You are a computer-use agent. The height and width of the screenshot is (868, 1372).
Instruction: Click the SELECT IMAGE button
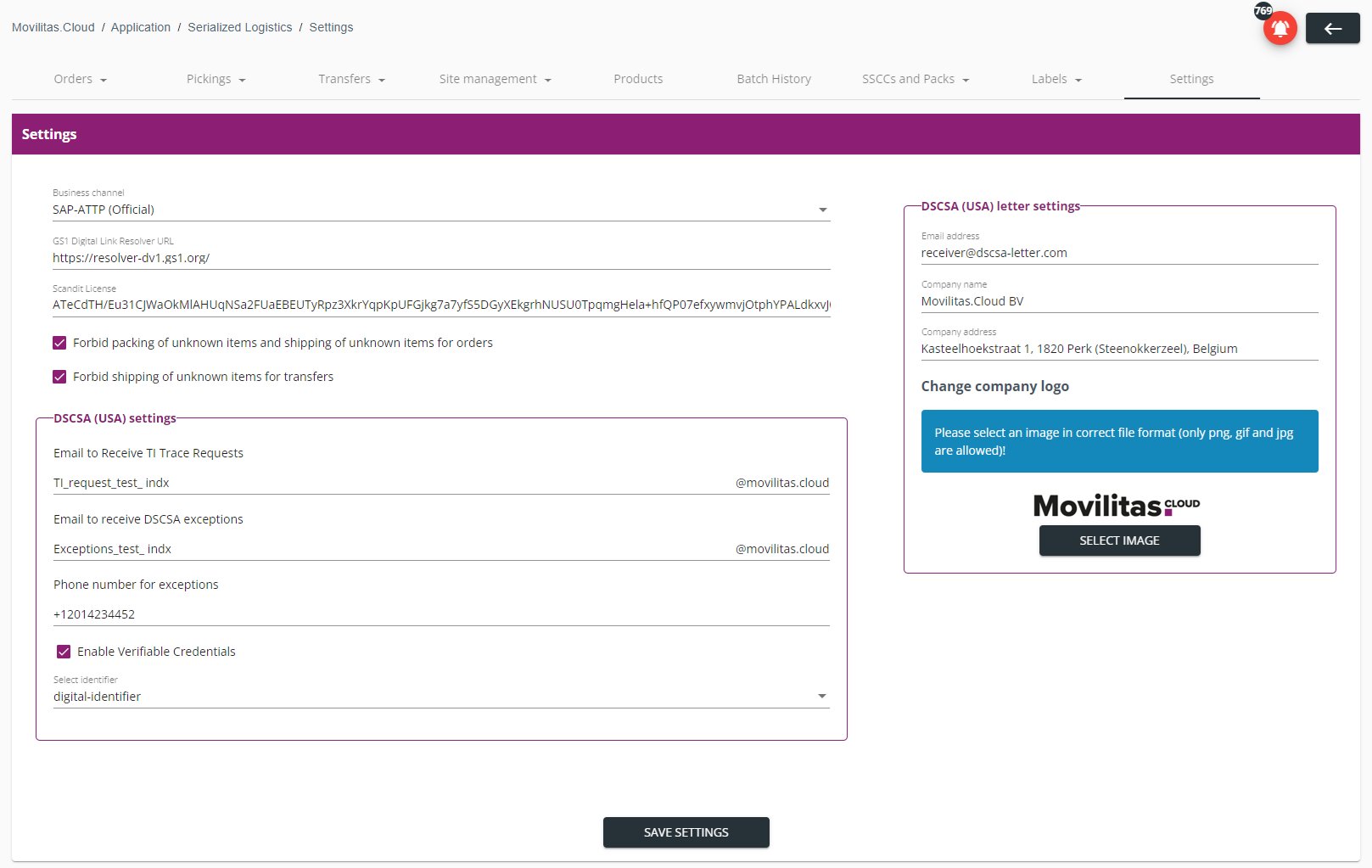[x=1119, y=540]
